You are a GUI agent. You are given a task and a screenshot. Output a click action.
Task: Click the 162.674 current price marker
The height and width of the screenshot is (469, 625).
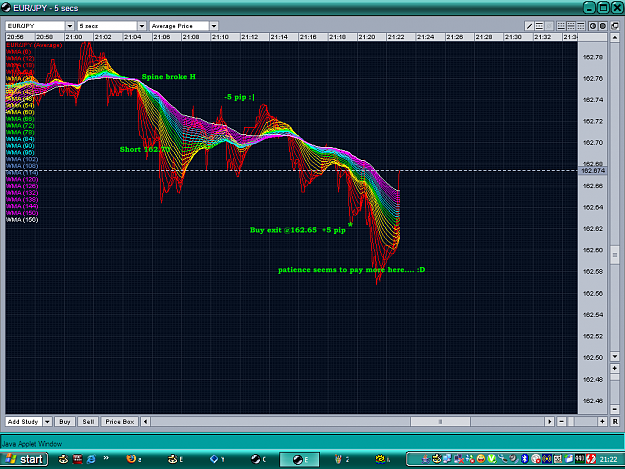pos(593,171)
